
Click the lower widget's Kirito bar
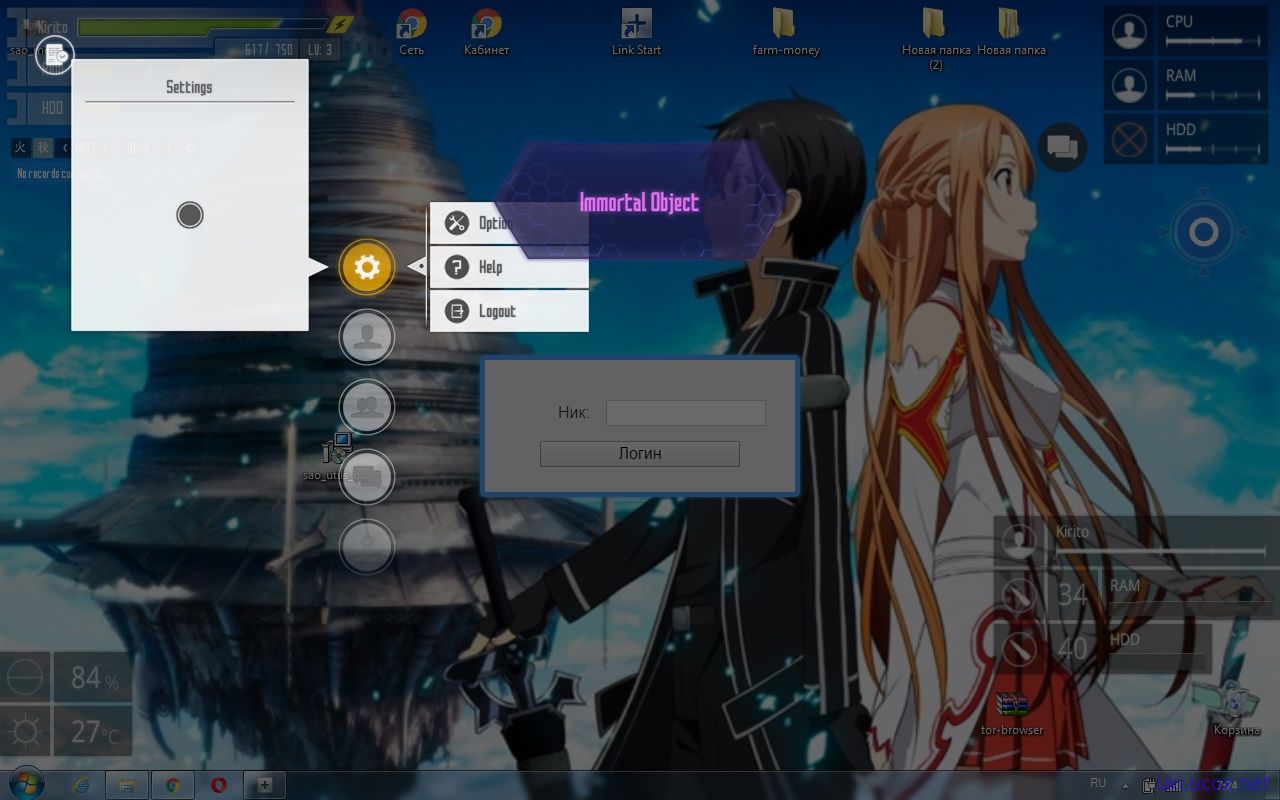click(1160, 550)
